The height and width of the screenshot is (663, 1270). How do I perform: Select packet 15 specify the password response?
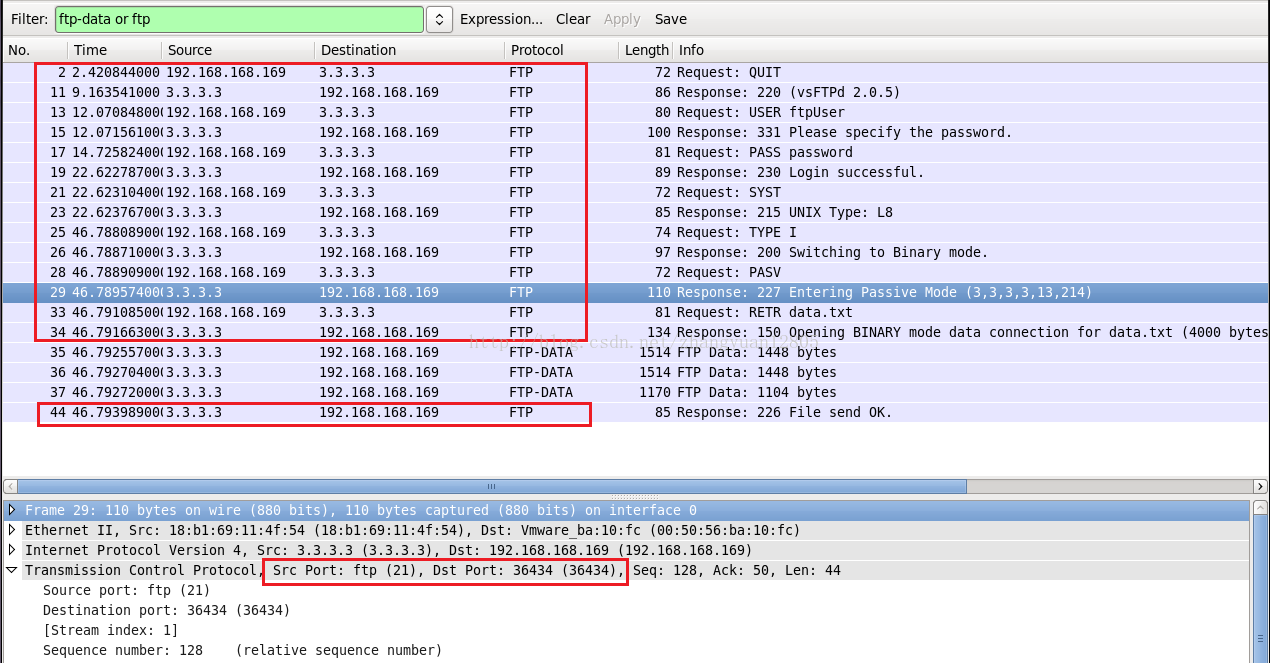point(635,132)
